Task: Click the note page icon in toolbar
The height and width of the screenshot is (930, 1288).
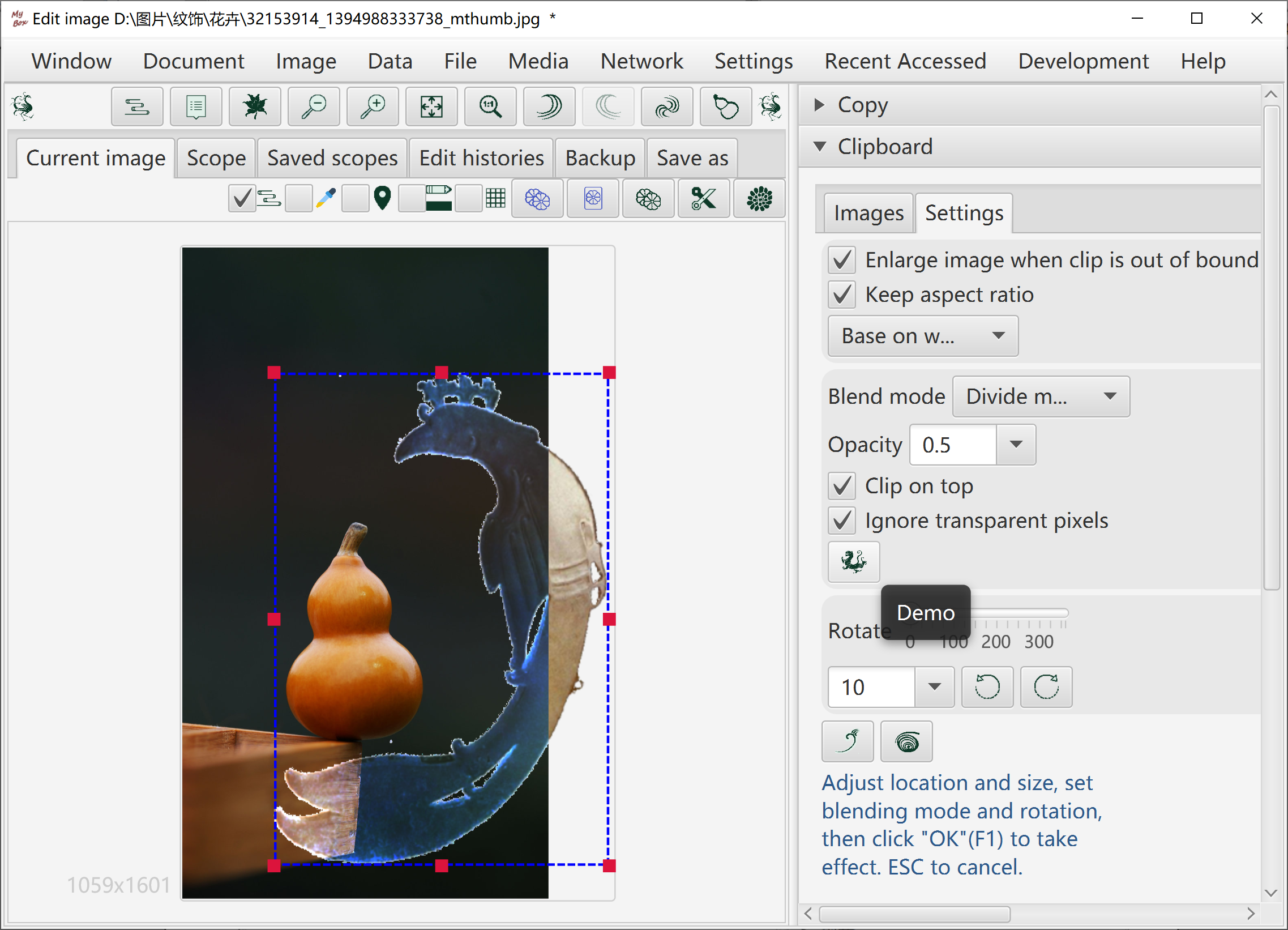Action: 196,106
